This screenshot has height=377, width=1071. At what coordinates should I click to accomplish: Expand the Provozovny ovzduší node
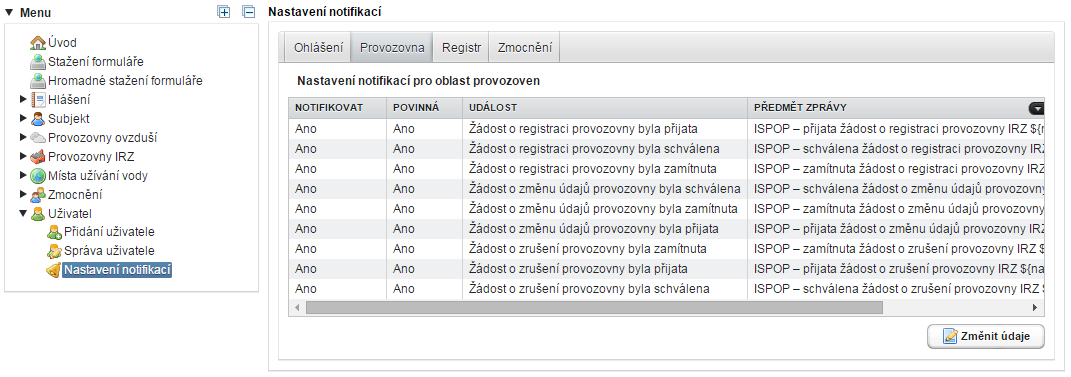24,138
